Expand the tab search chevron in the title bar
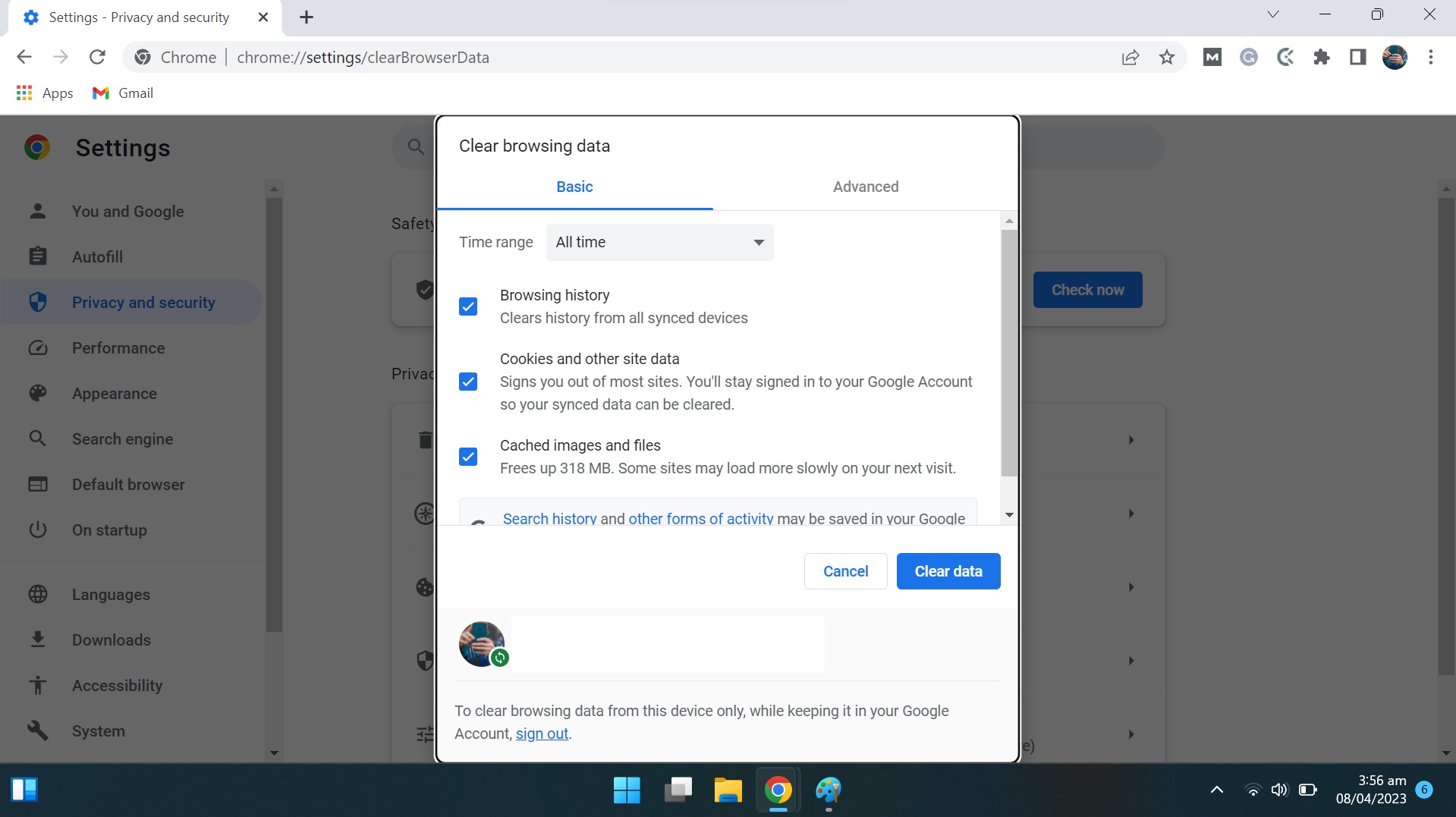Viewport: 1456px width, 817px height. [x=1273, y=14]
